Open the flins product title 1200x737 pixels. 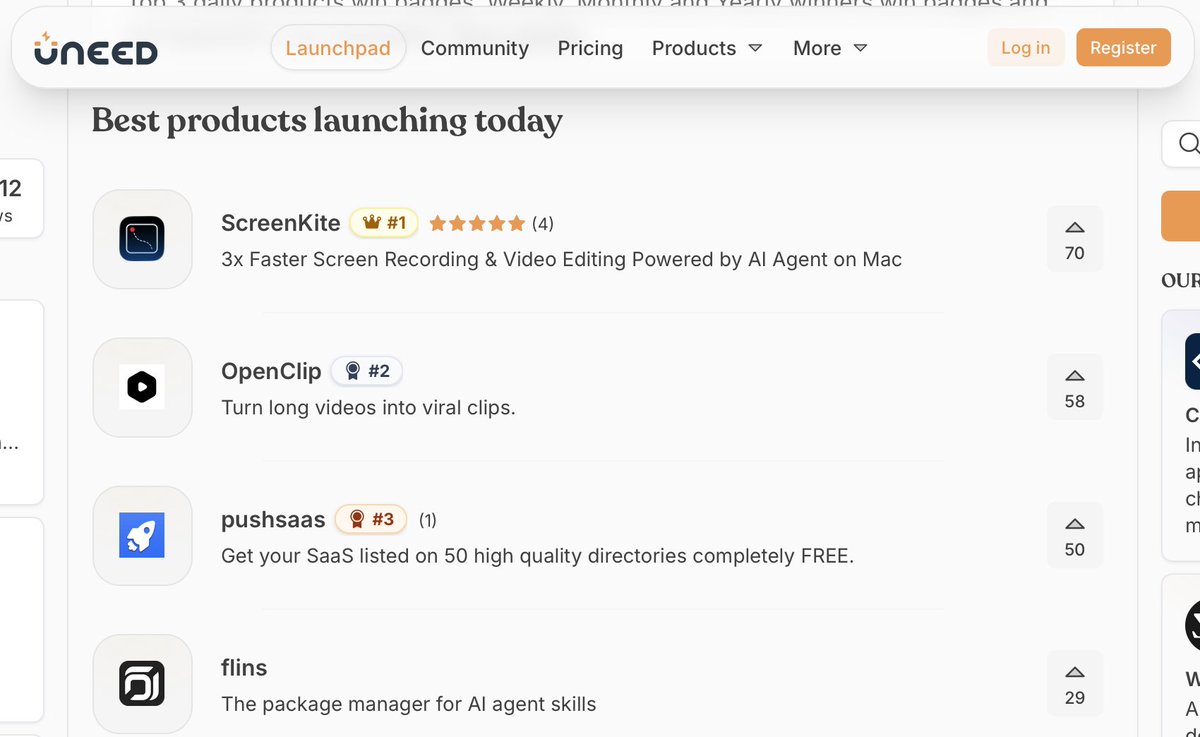coord(244,667)
